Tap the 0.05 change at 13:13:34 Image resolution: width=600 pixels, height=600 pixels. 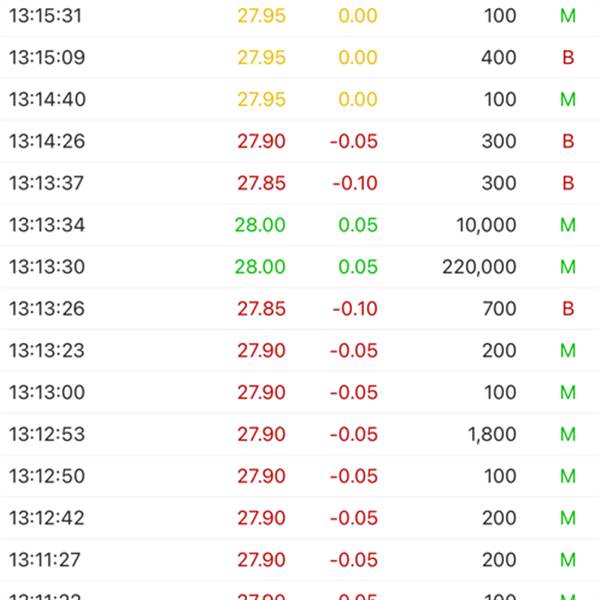click(x=358, y=225)
